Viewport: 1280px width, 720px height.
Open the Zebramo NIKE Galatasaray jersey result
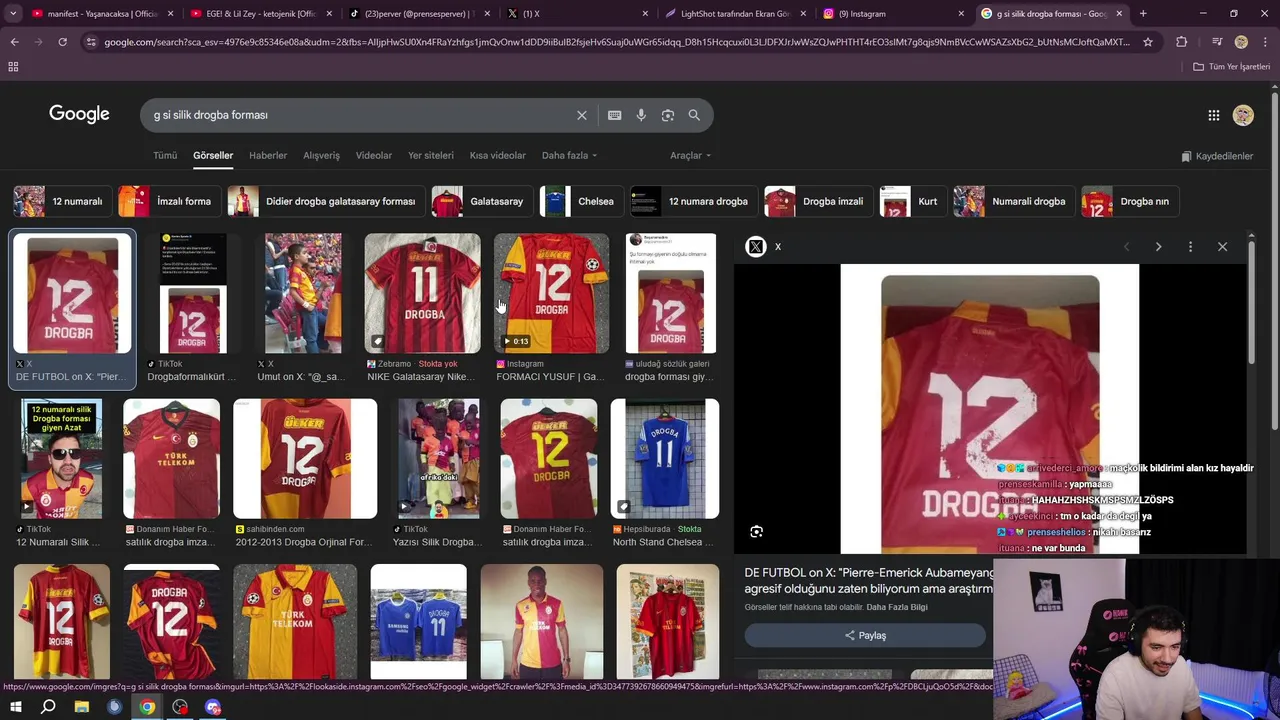pyautogui.click(x=422, y=308)
